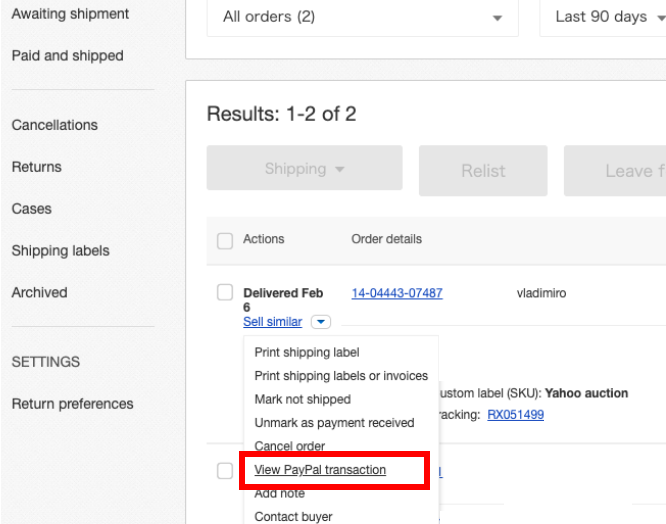Open tracking number RX051499 link

tap(515, 415)
